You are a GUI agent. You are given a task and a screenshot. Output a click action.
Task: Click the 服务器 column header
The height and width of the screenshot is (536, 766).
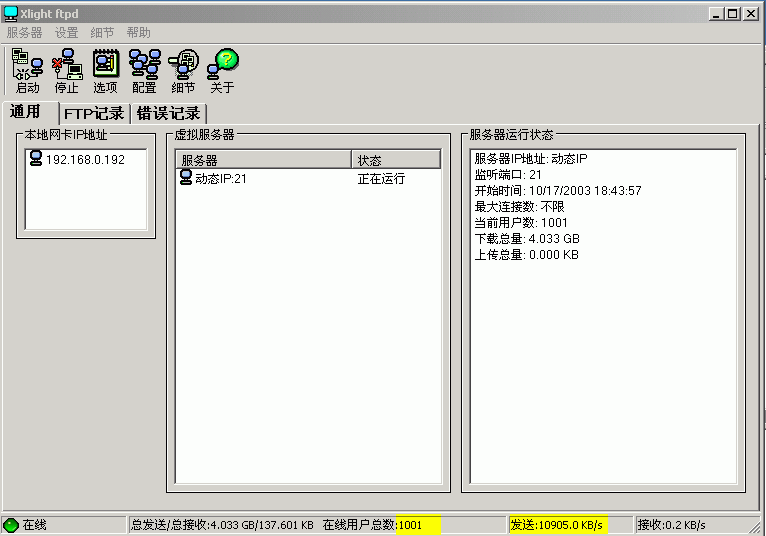(263, 160)
